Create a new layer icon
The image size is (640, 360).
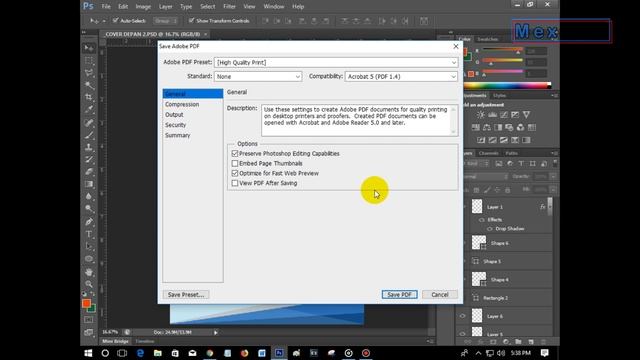click(x=531, y=342)
